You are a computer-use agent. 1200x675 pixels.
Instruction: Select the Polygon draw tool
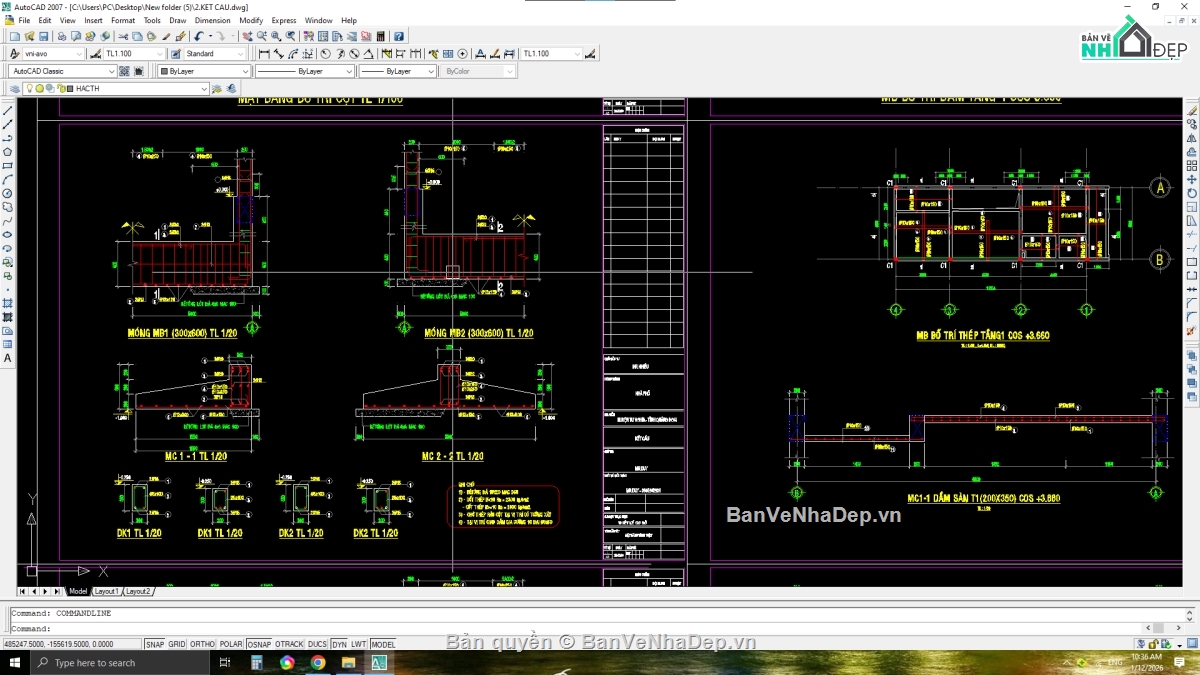click(8, 152)
